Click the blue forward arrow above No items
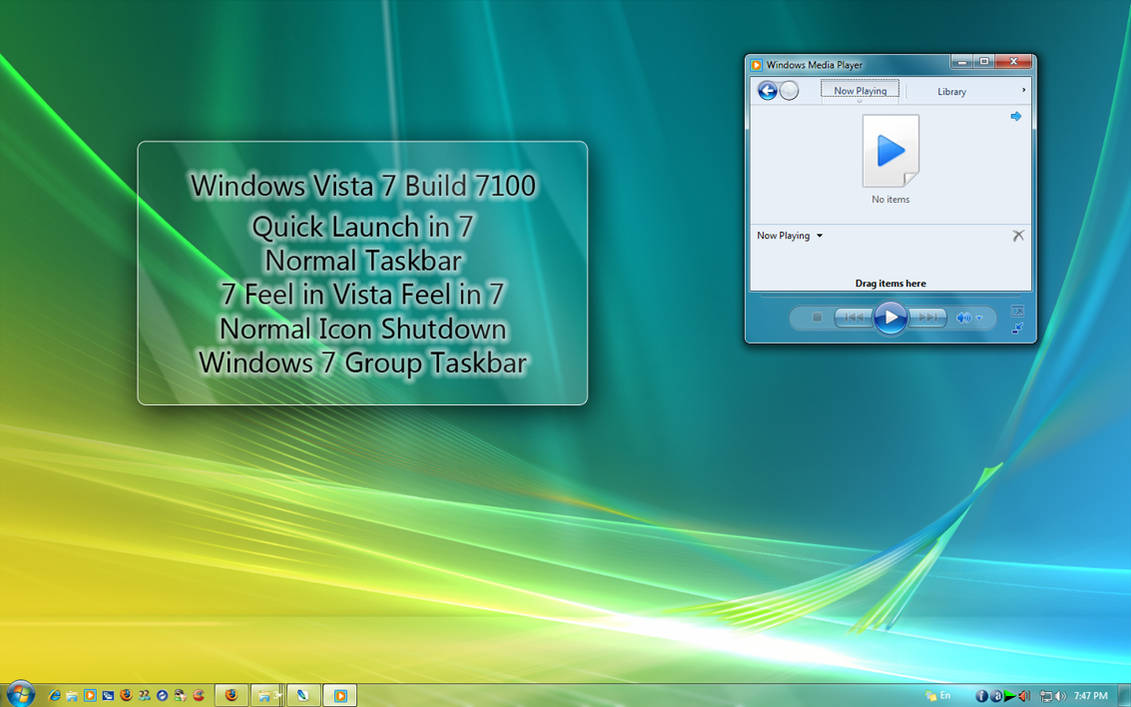1131x707 pixels. pos(1016,116)
